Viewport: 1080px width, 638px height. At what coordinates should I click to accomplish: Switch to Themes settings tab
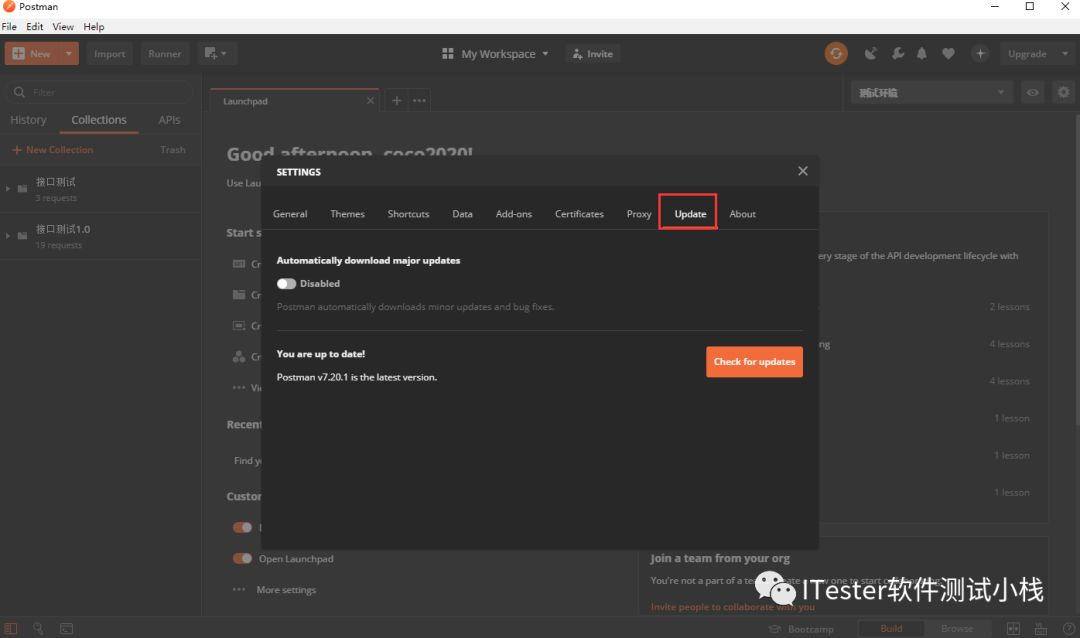[347, 214]
